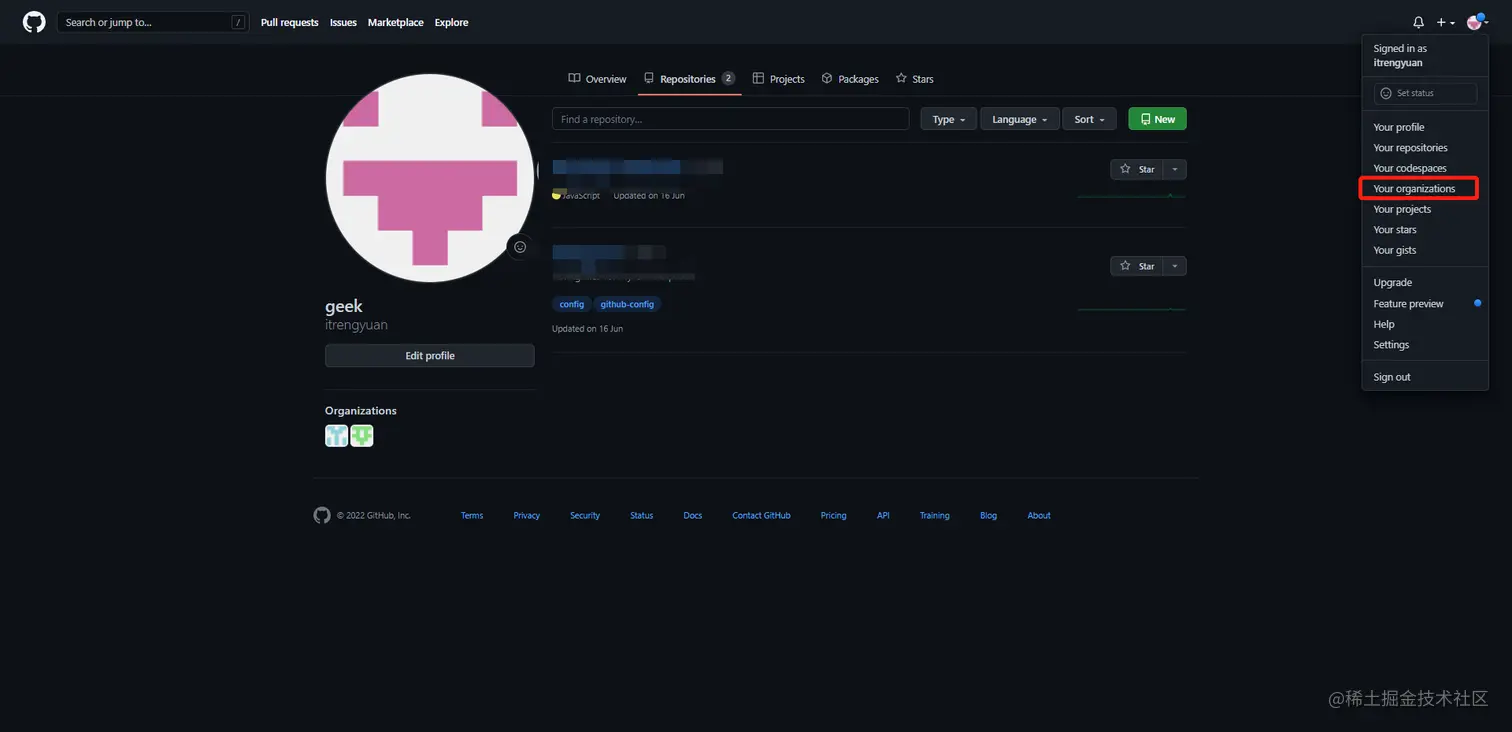
Task: Open the Docs footer link
Action: 693,516
